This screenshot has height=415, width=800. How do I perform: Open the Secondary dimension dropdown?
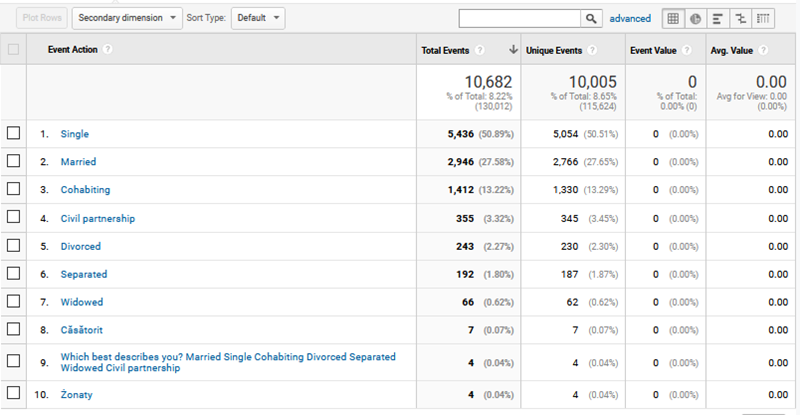pyautogui.click(x=128, y=18)
